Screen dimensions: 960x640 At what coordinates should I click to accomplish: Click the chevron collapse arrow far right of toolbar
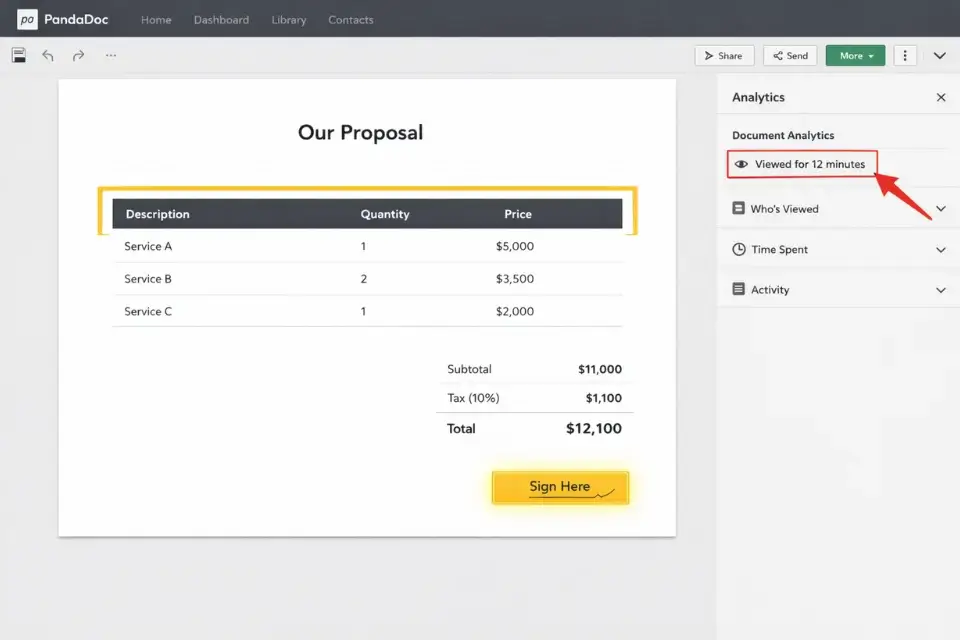(939, 55)
